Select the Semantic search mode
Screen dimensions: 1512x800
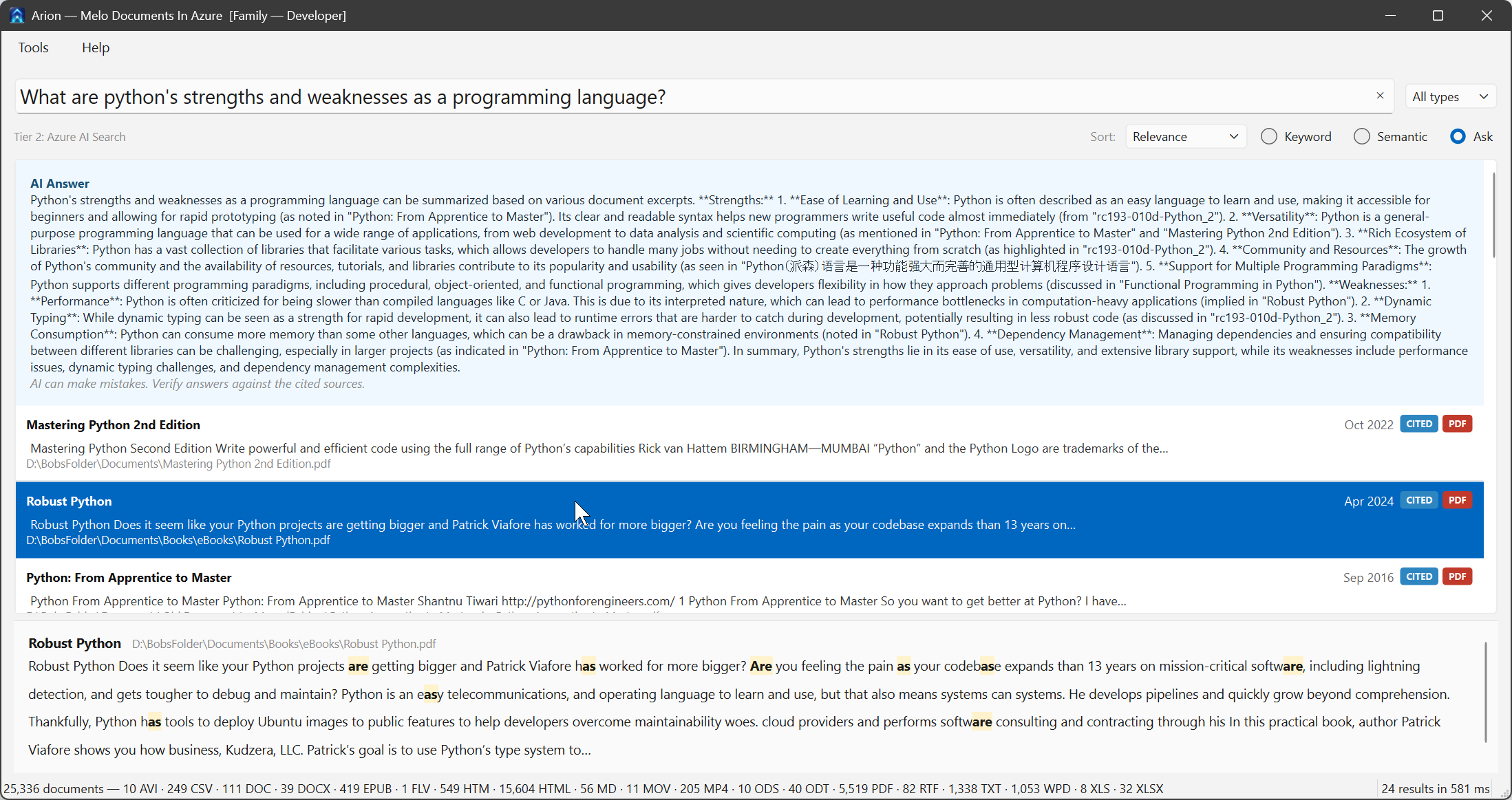(1390, 136)
